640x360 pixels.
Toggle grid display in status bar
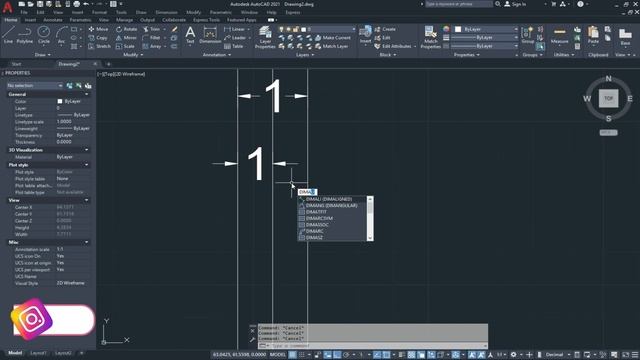[x=293, y=355]
